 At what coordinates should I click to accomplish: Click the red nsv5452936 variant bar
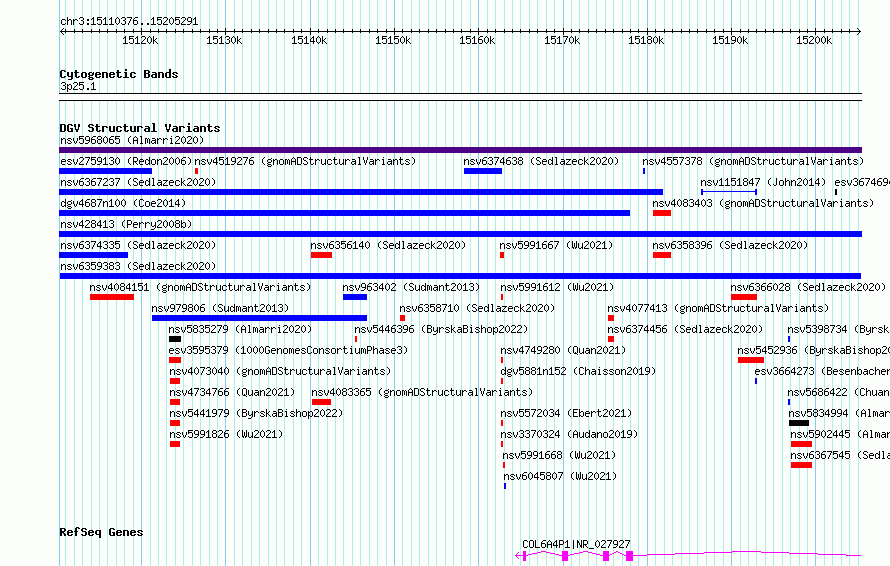750,360
